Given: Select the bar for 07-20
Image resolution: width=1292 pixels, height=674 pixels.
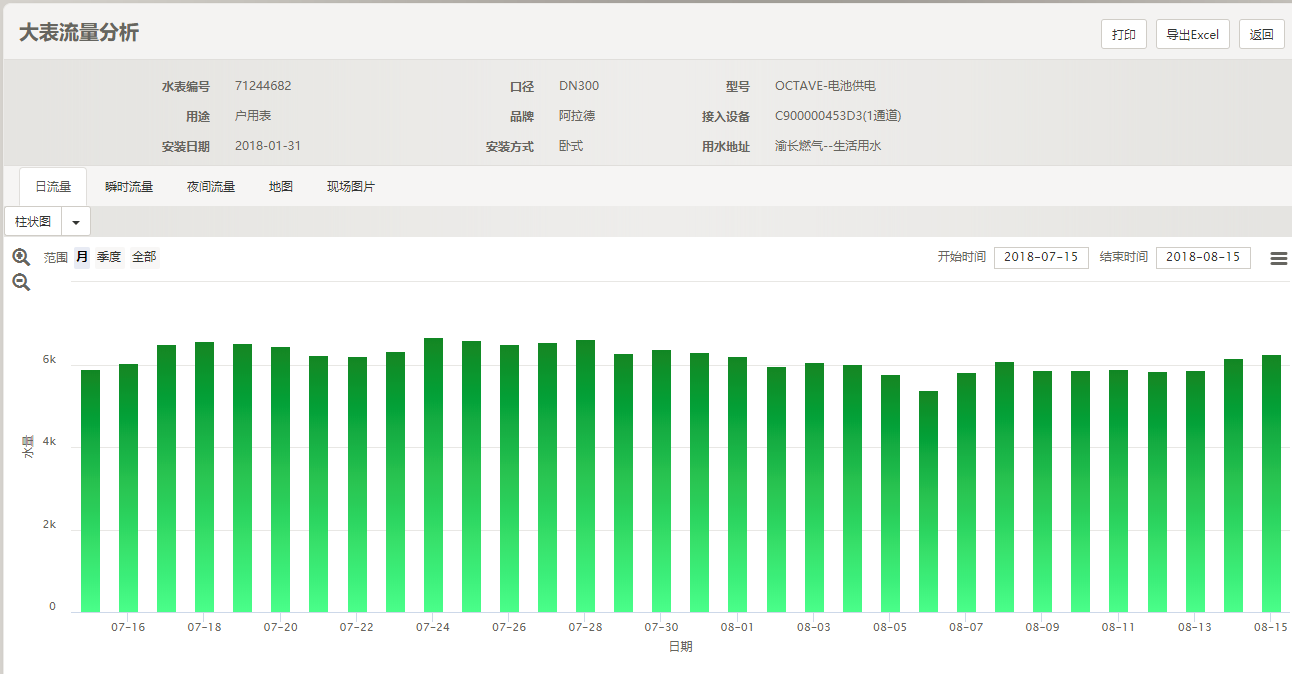Looking at the screenshot, I should click(x=280, y=480).
